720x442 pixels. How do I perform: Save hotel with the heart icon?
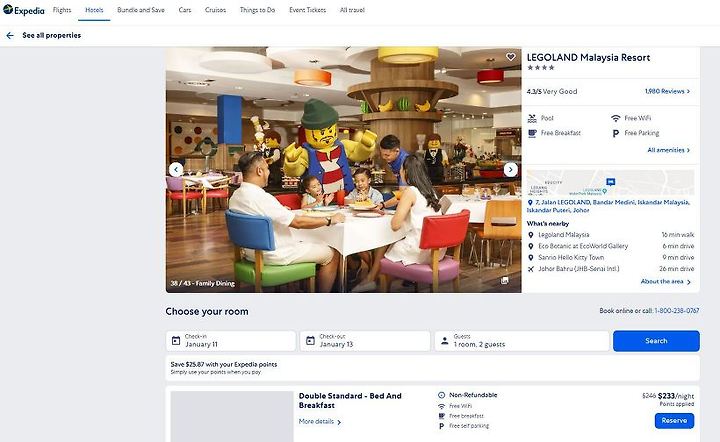[x=511, y=57]
